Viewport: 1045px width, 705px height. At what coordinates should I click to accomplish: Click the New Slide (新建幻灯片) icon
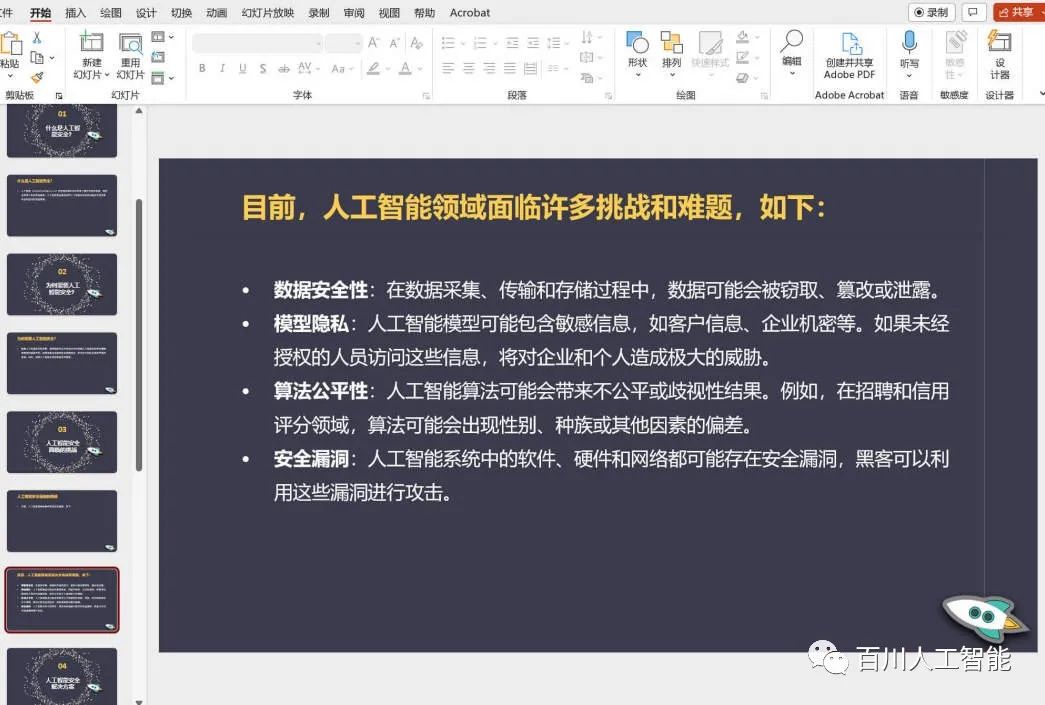click(x=91, y=50)
